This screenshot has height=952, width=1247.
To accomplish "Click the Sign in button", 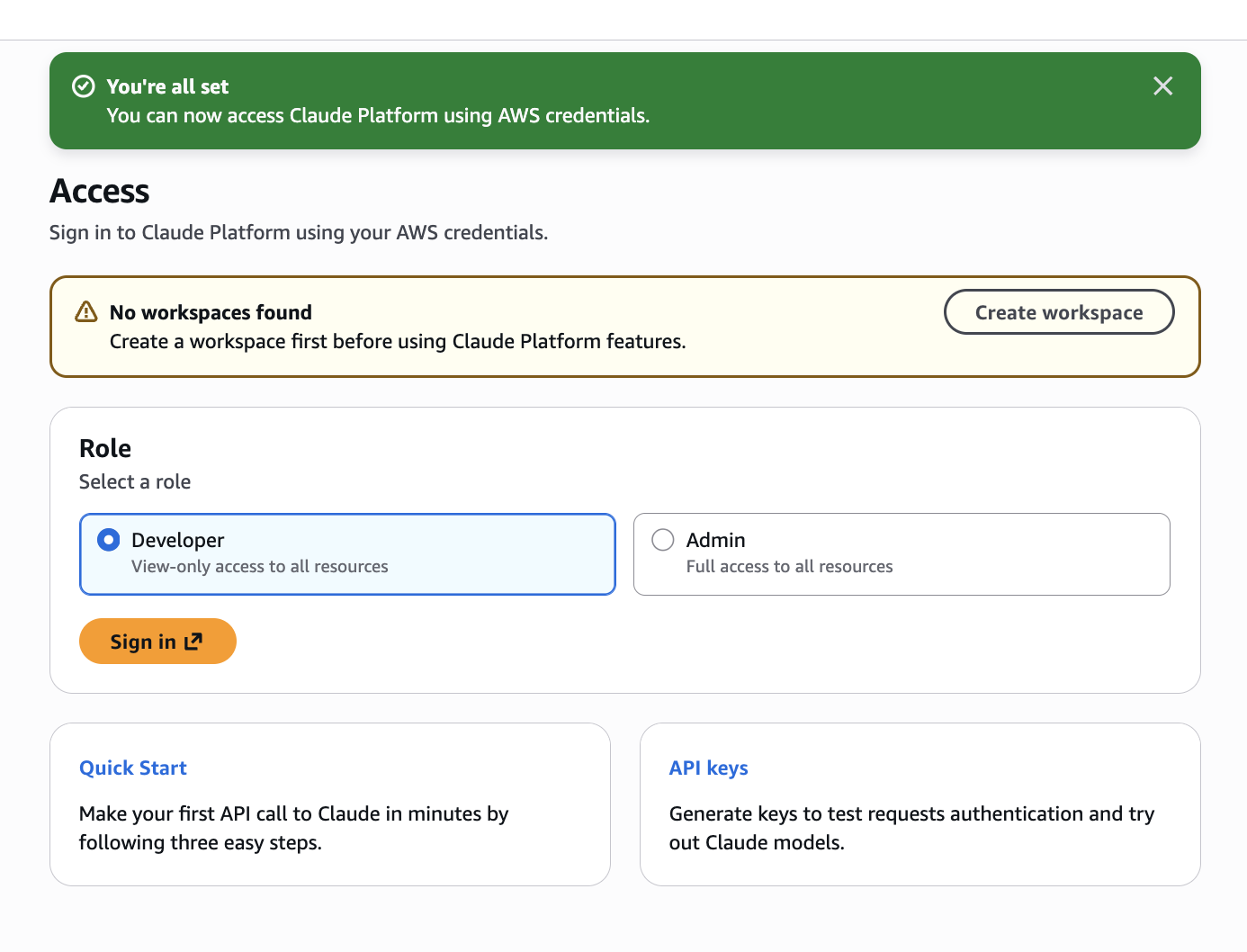I will point(157,642).
